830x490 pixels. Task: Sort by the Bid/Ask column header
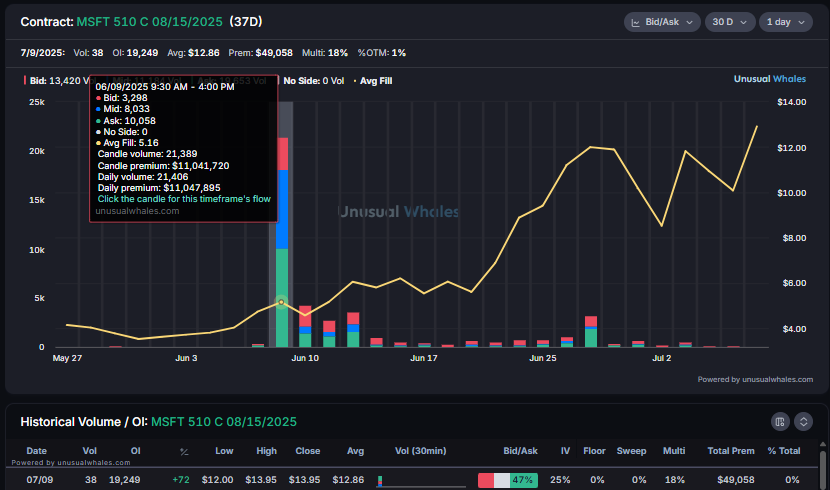(520, 451)
